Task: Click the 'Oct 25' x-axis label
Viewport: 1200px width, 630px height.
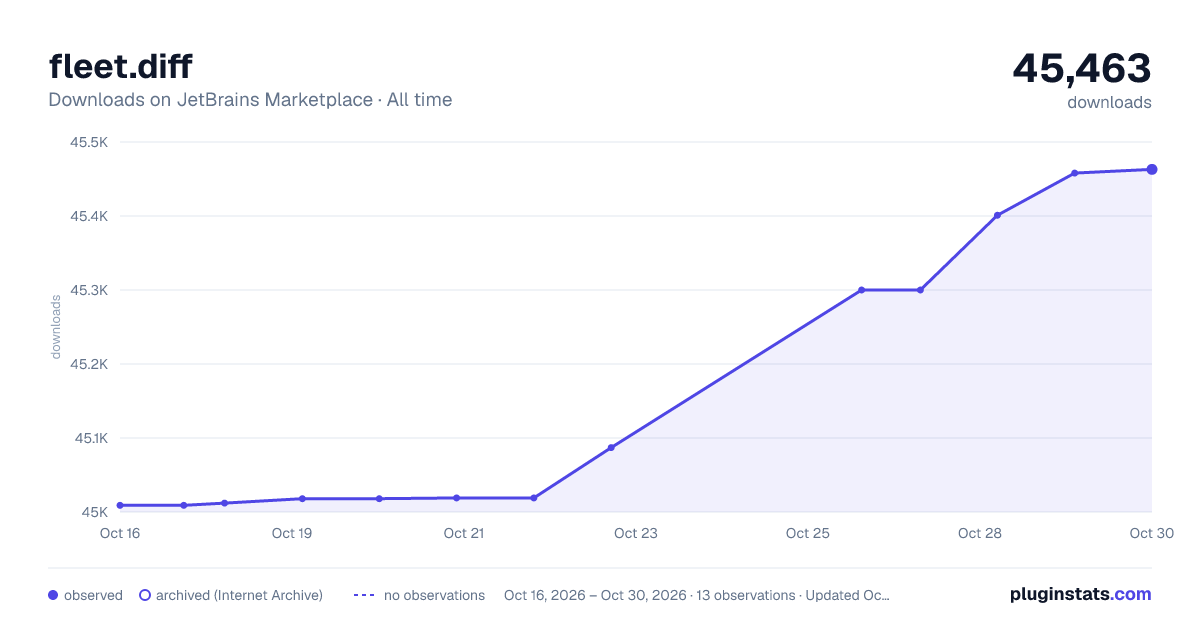Action: 808,533
